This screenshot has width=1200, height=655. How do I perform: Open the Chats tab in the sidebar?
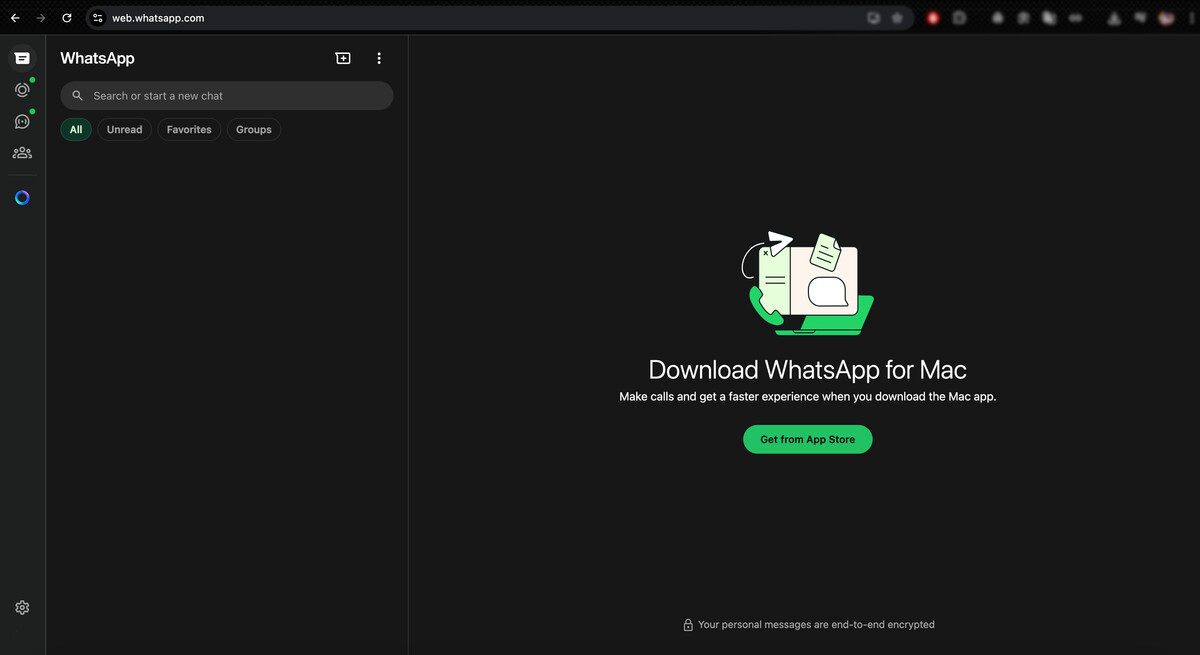tap(22, 58)
